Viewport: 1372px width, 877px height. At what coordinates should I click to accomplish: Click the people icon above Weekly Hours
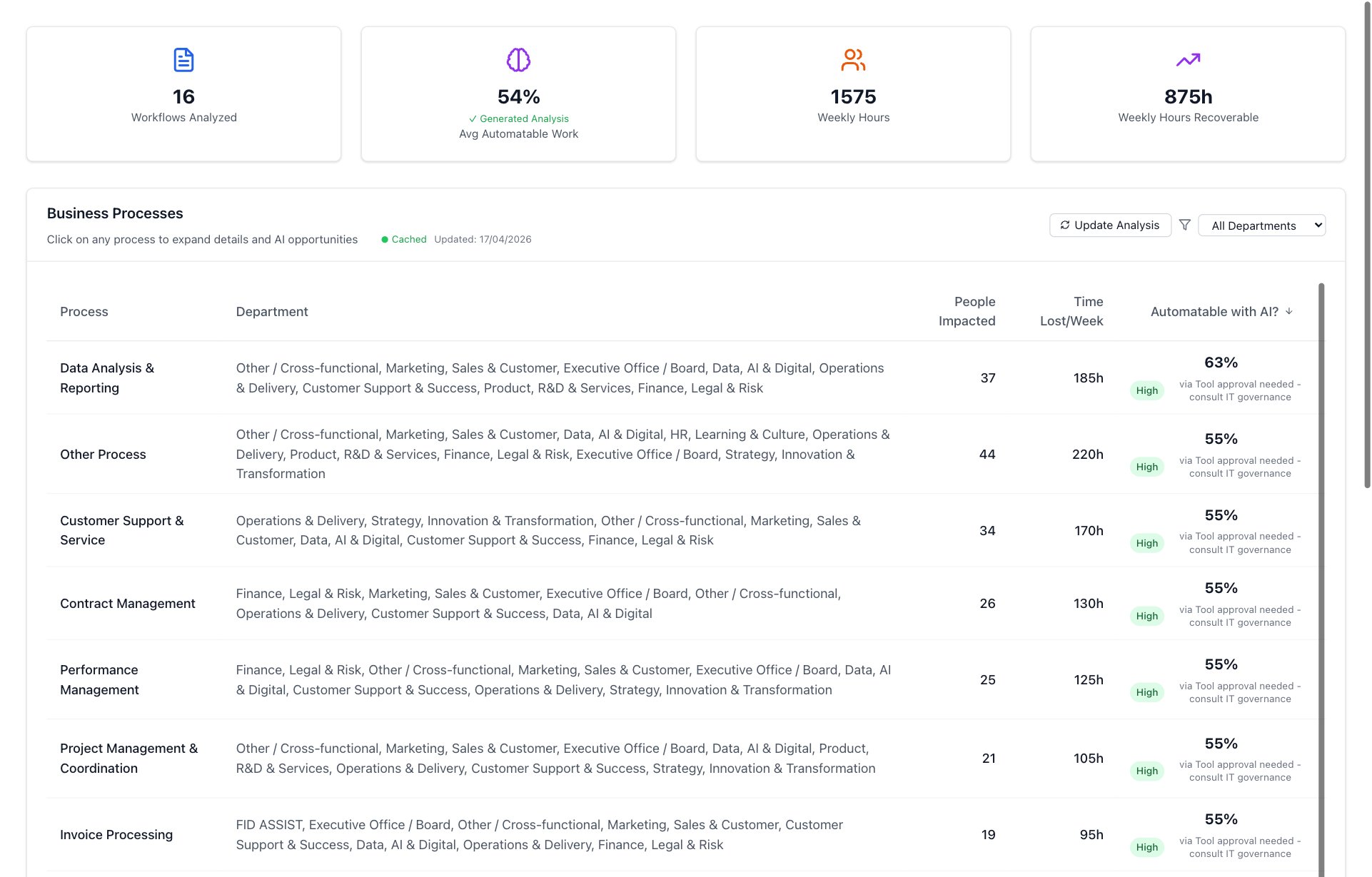[x=853, y=60]
